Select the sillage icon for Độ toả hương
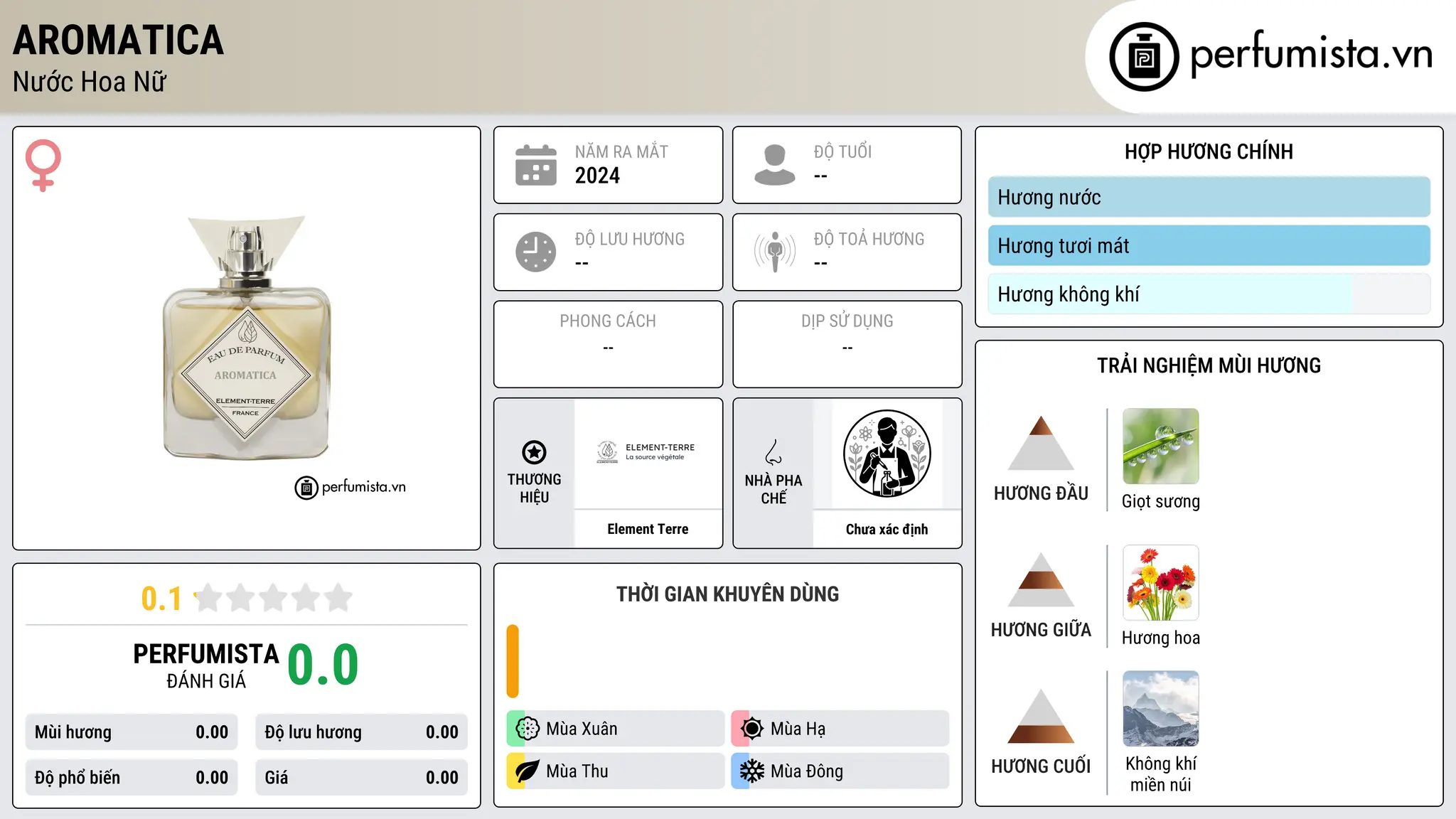The image size is (1456, 819). (x=775, y=252)
